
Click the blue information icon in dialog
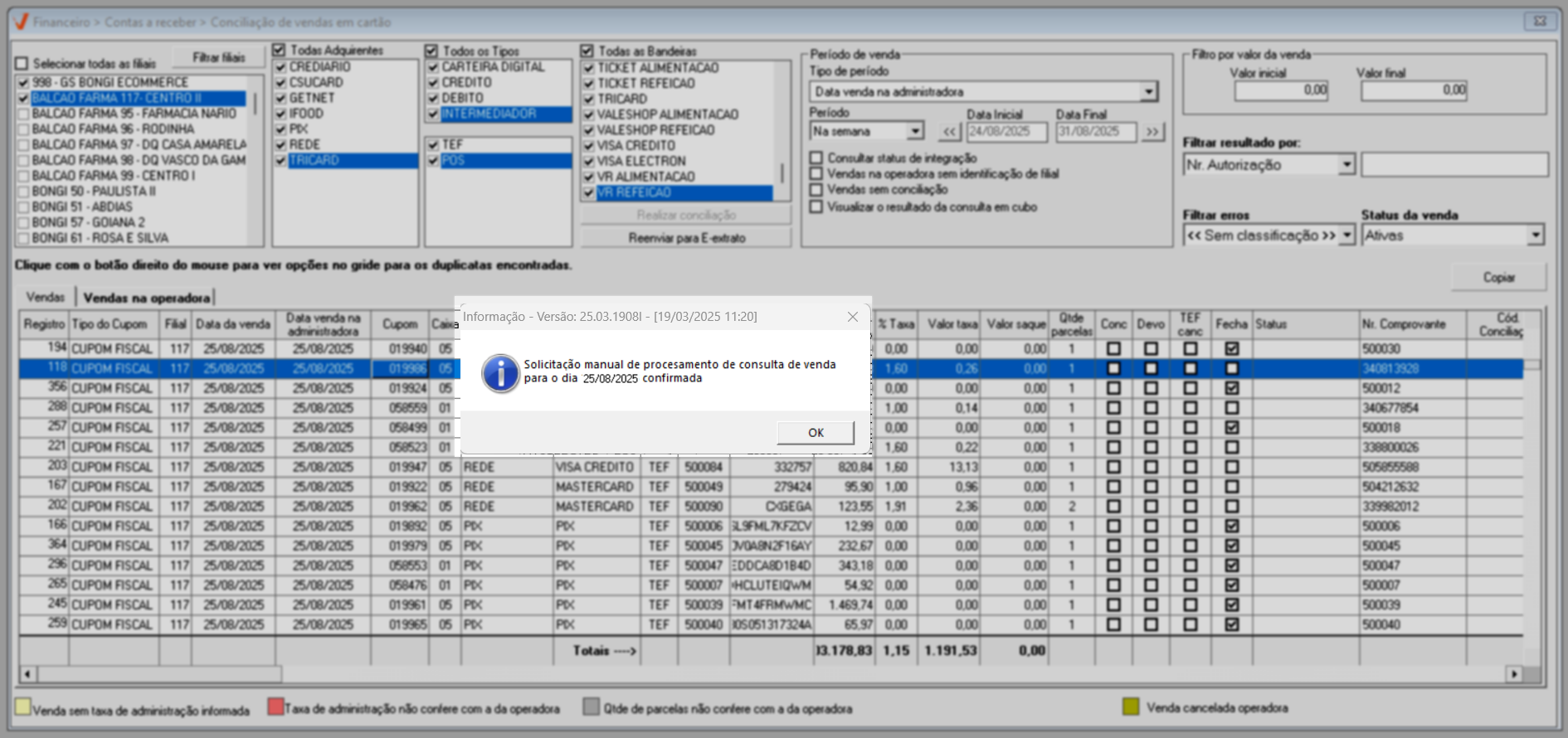point(500,373)
